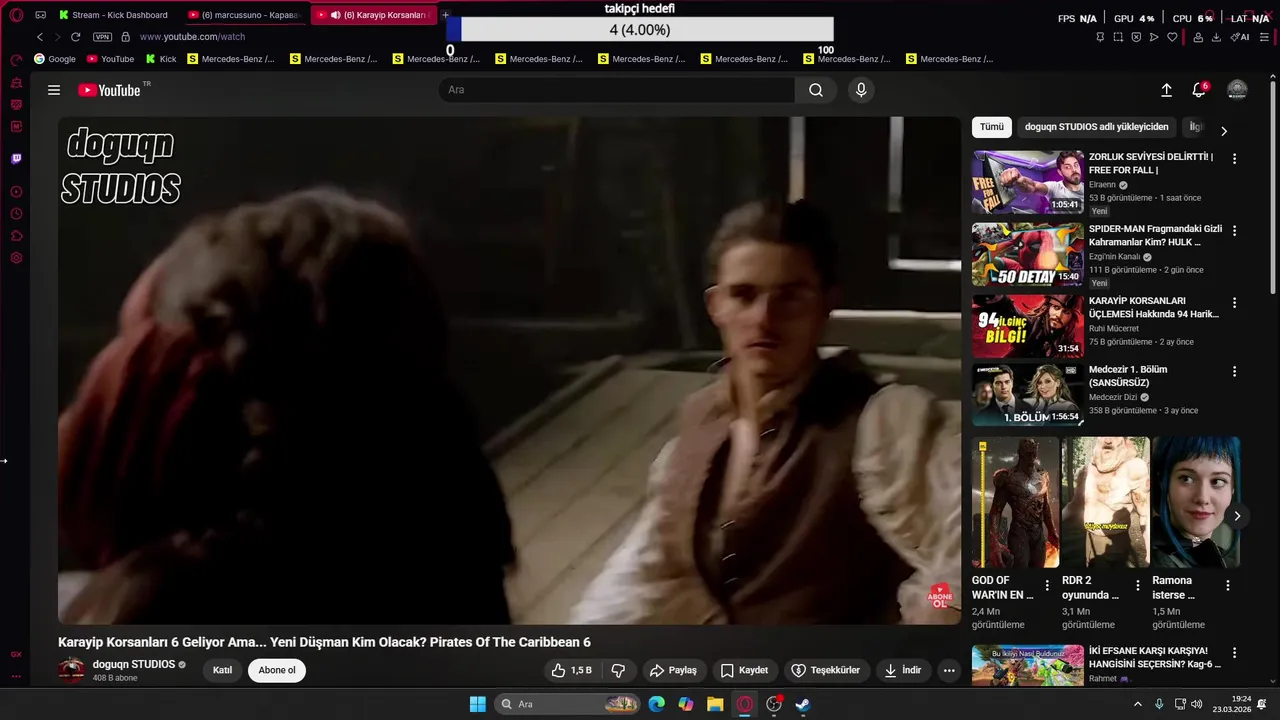Open Opera sidebar settings gear icon

pyautogui.click(x=16, y=258)
